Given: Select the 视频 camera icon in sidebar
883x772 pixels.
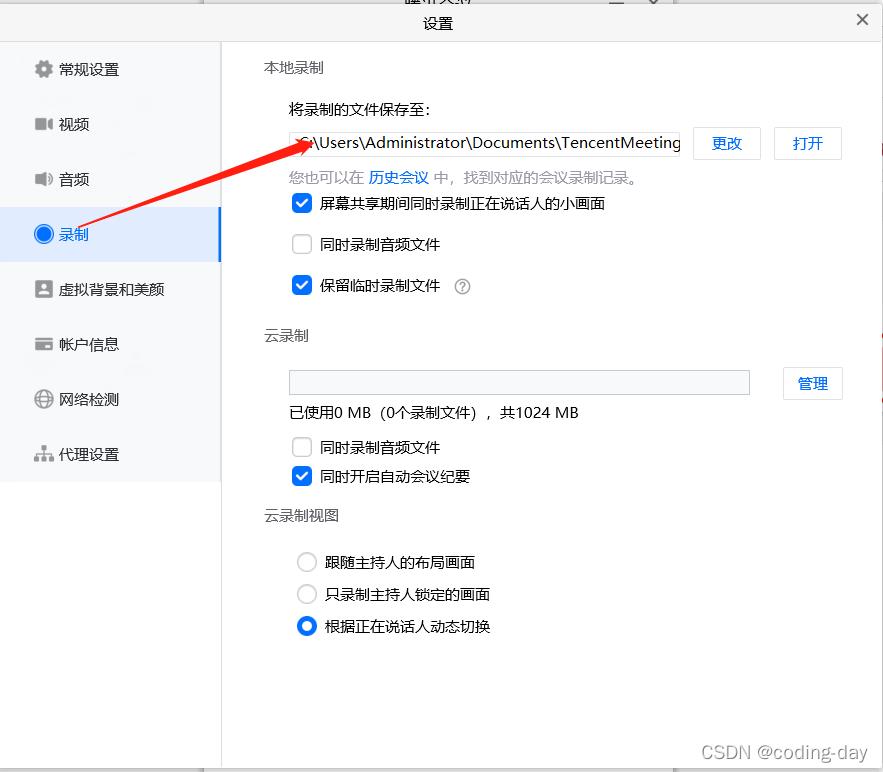Looking at the screenshot, I should [44, 124].
